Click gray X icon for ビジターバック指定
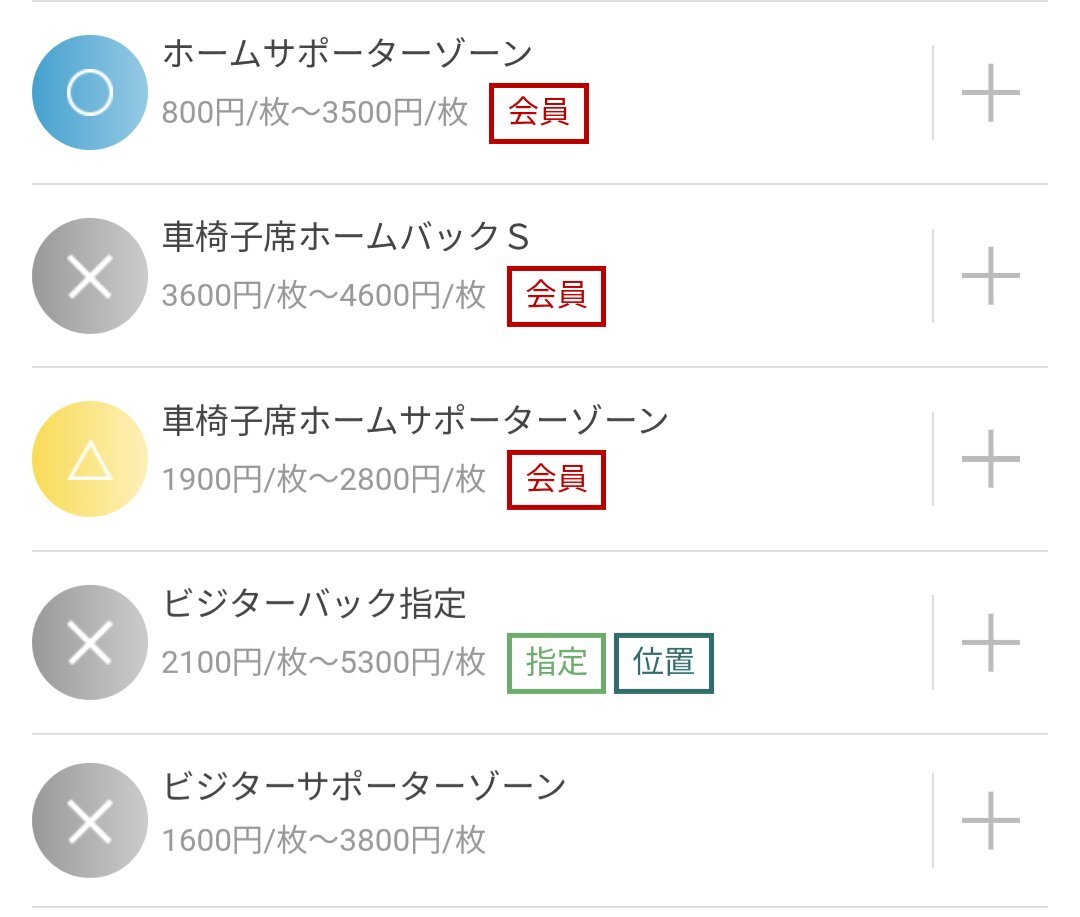 coord(90,642)
